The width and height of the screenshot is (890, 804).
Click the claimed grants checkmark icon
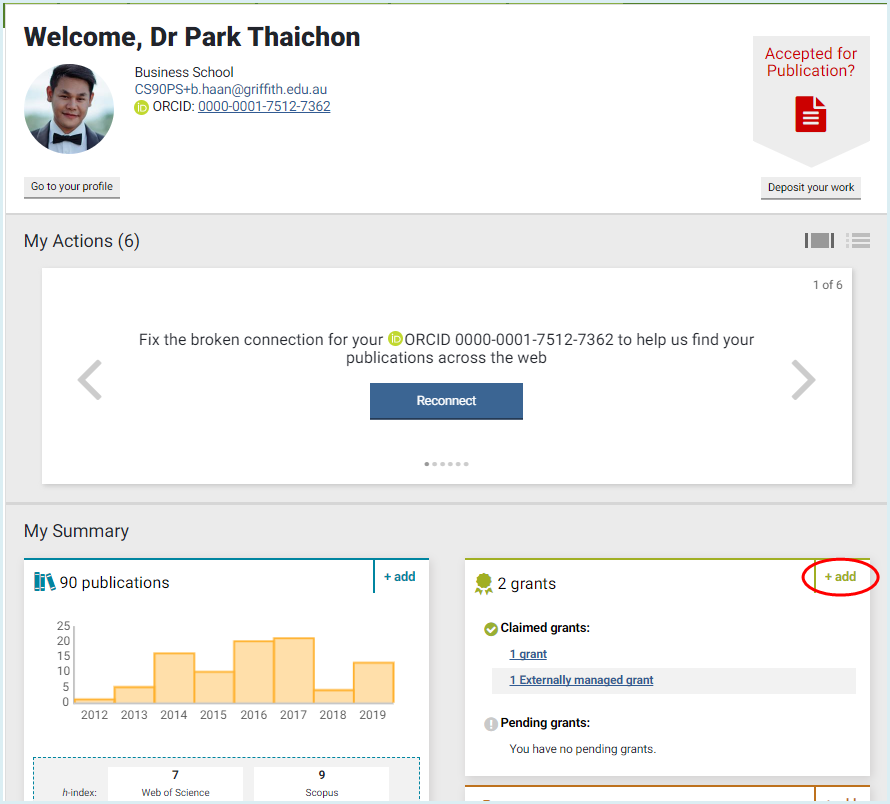(x=490, y=629)
